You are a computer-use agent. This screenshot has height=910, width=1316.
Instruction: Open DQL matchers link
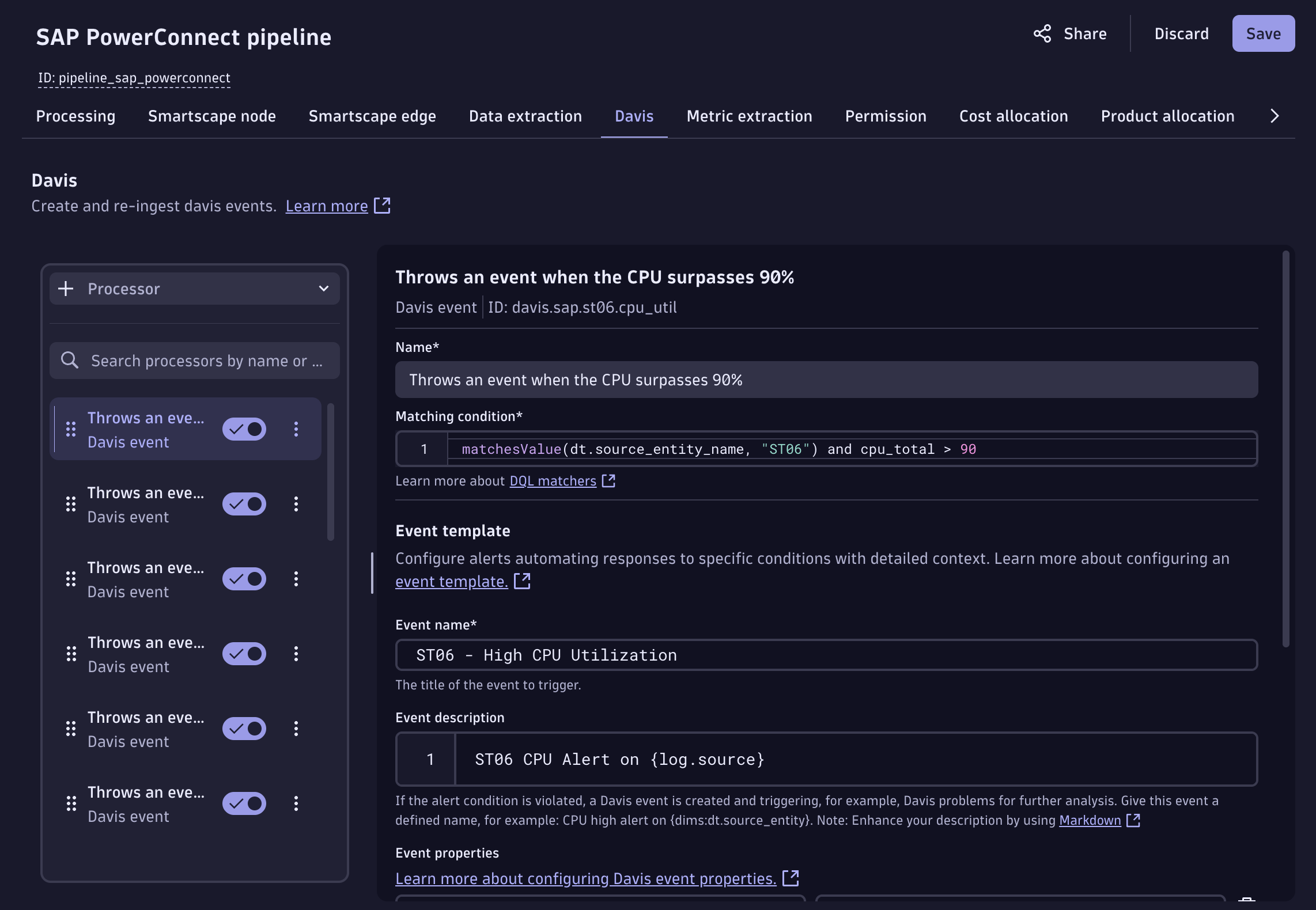553,481
